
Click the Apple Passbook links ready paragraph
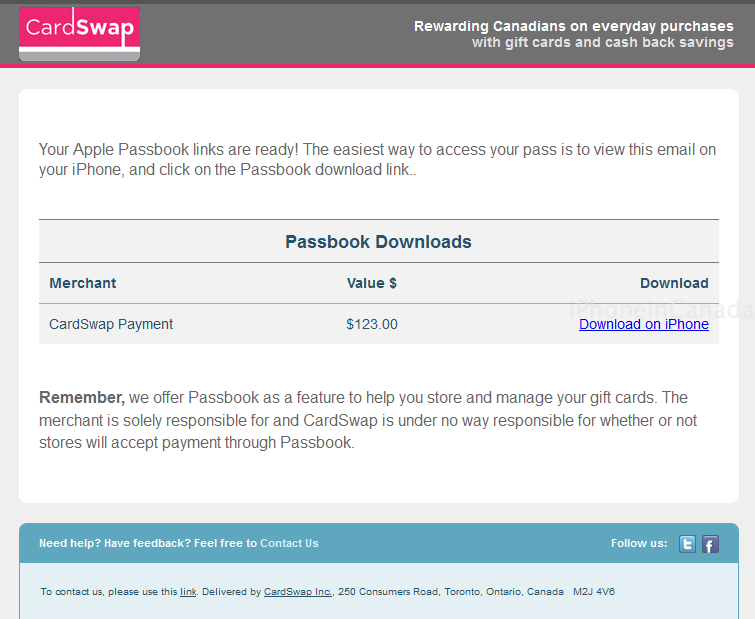click(378, 159)
